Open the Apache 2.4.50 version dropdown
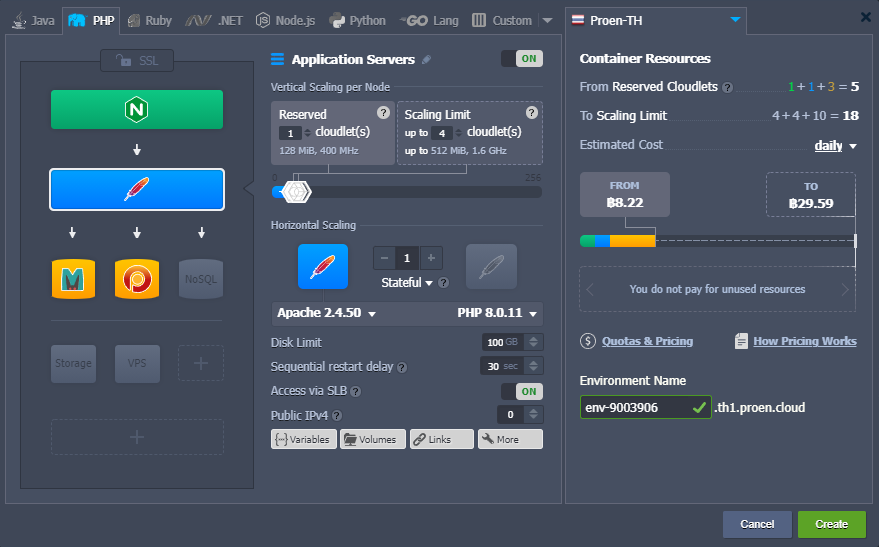Viewport: 879px width, 547px height. (326, 313)
